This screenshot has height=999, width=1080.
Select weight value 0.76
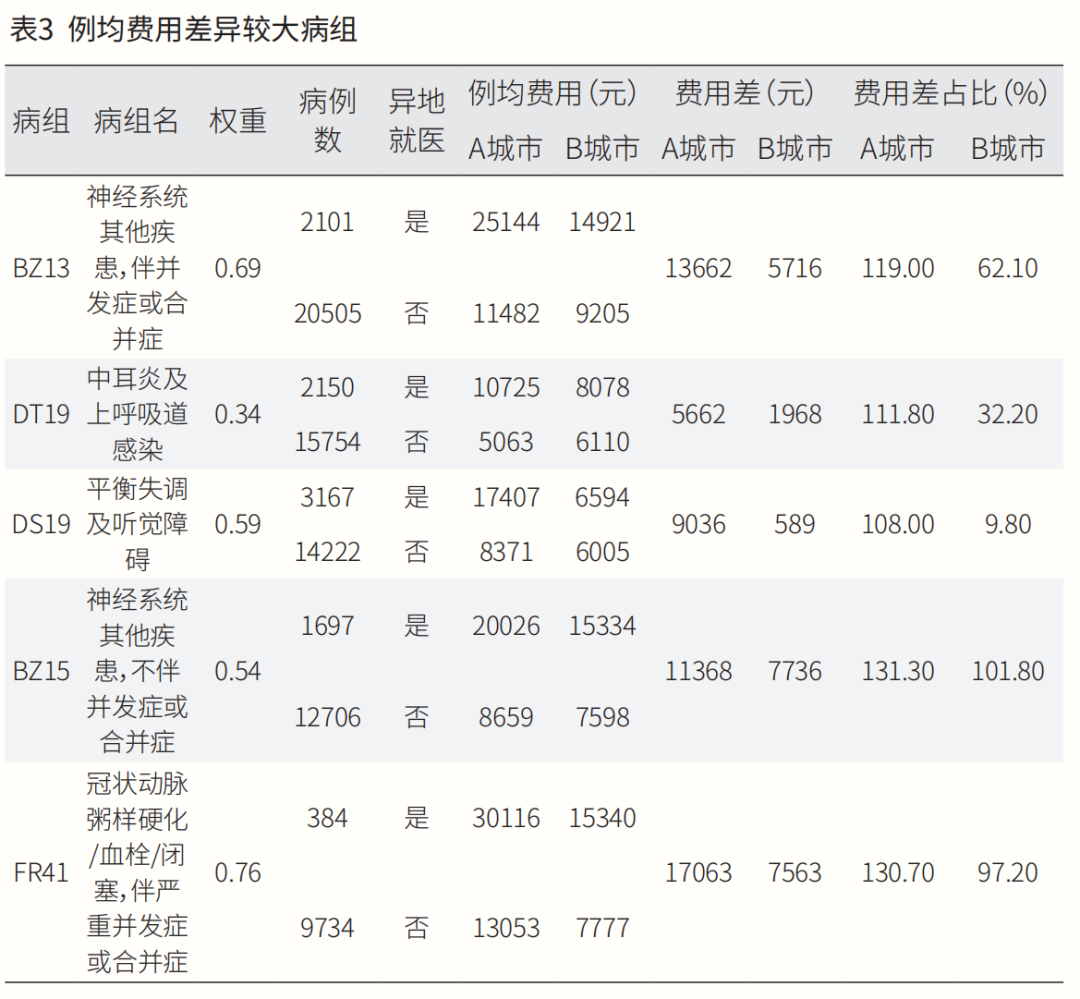[x=238, y=873]
